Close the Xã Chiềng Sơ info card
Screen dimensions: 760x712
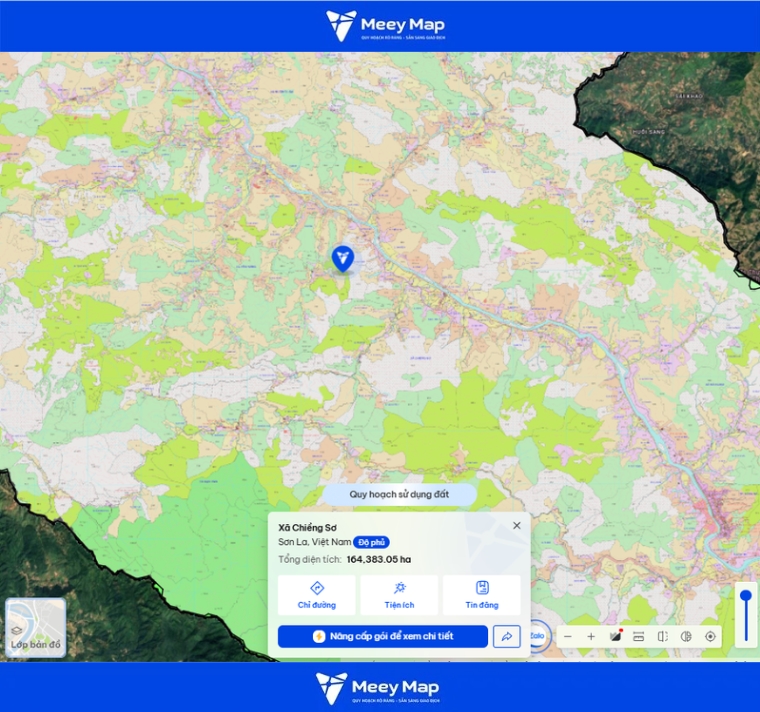517,525
